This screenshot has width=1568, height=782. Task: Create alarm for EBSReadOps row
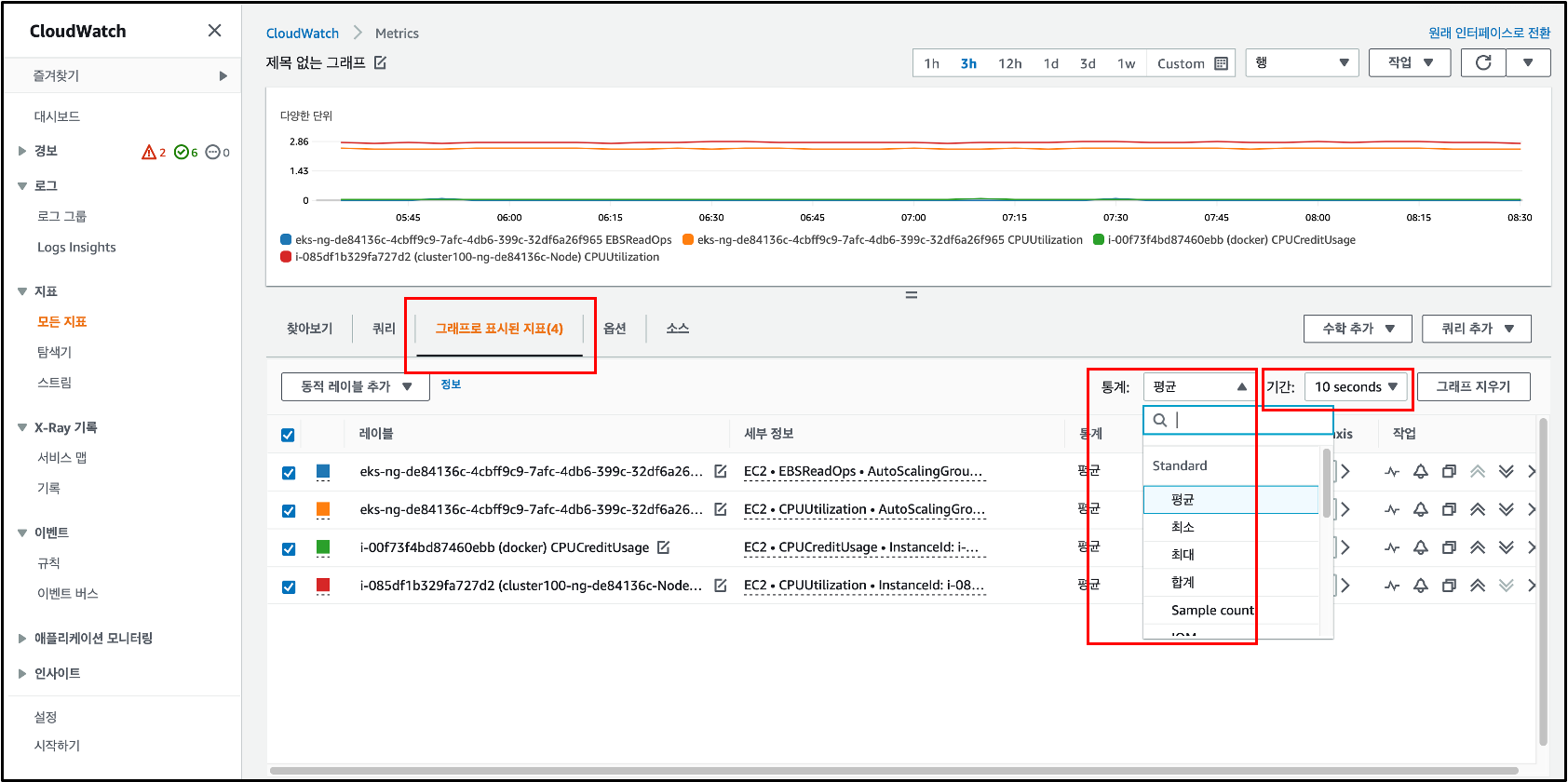click(1421, 472)
